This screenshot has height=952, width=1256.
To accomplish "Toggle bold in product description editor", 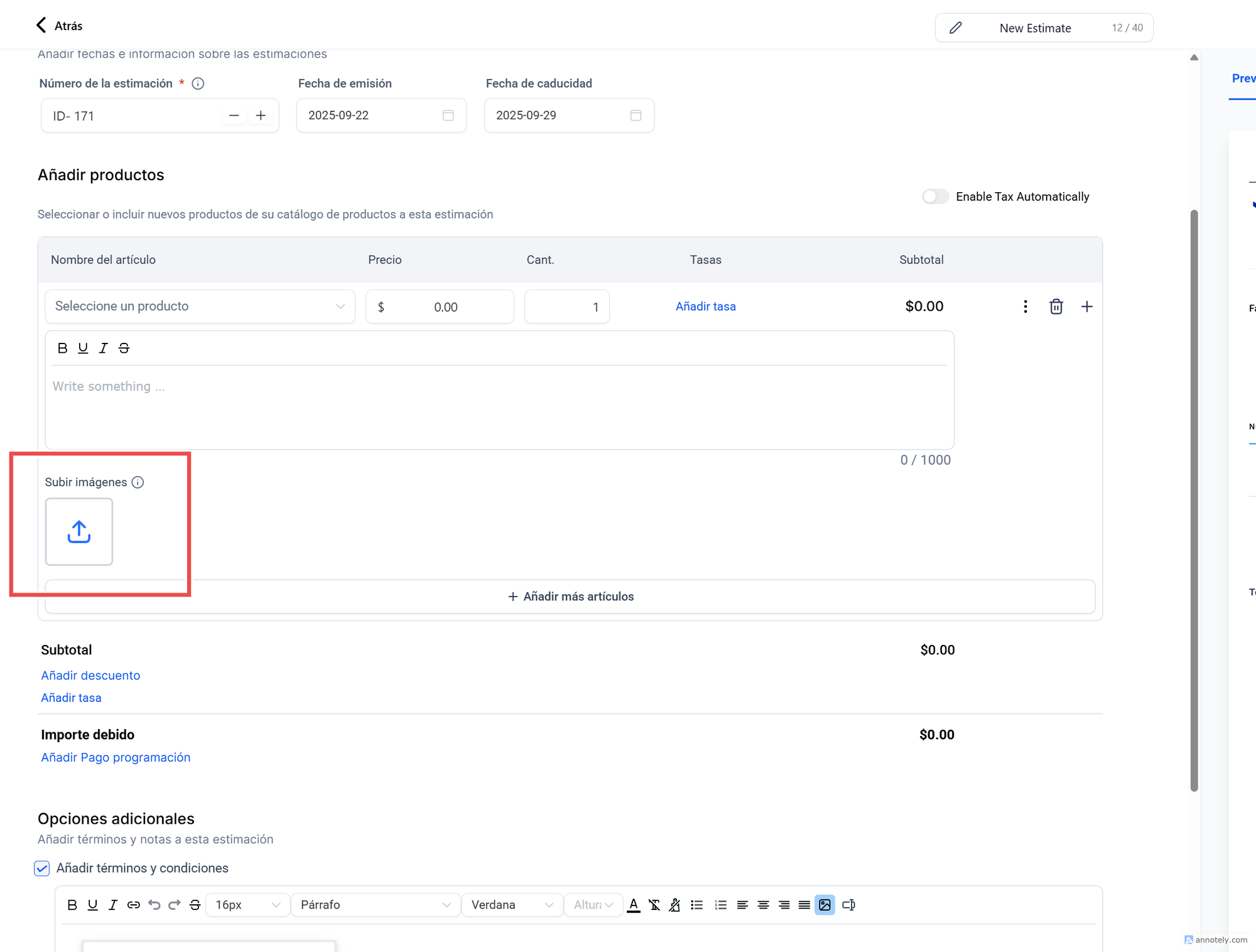I will pos(62,348).
